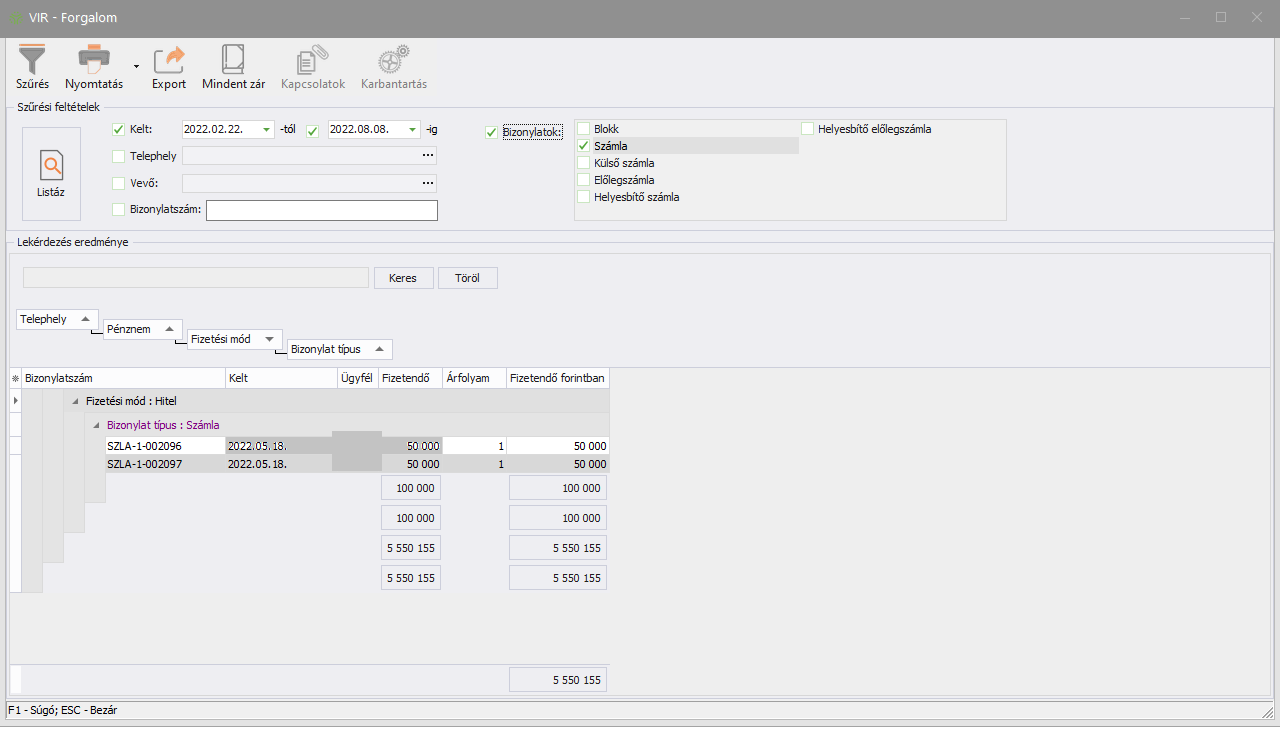Open the start date dropdown calendar
The height and width of the screenshot is (730, 1280).
point(266,129)
